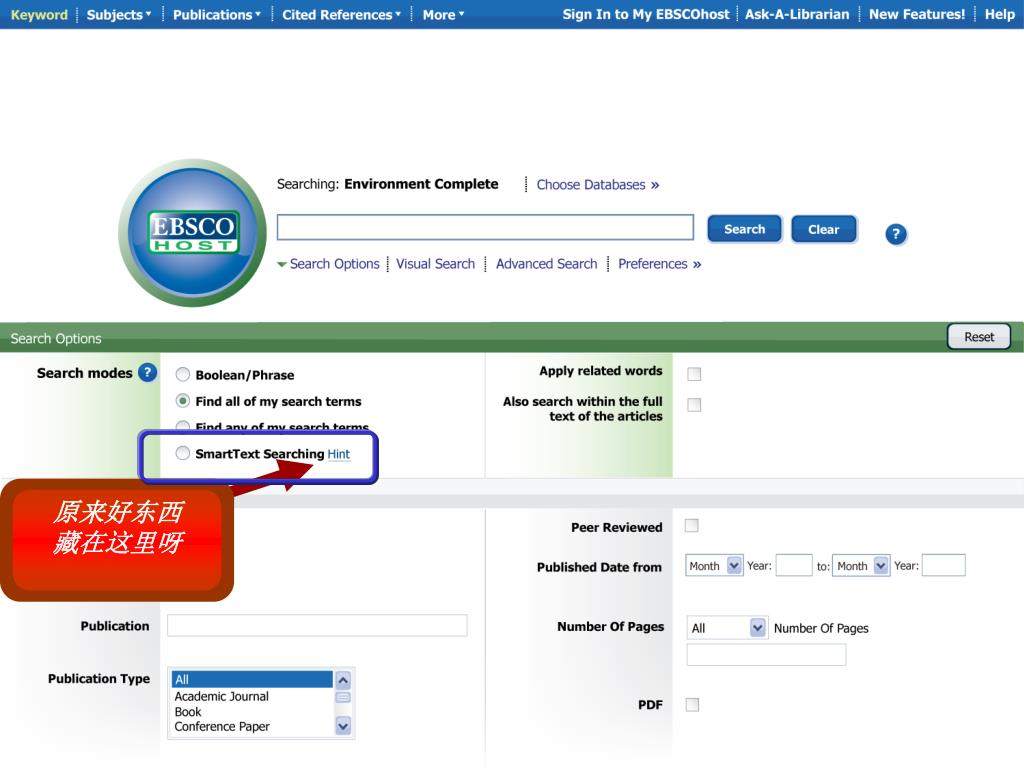
Task: Select the SmartText Searching radio button
Action: pyautogui.click(x=183, y=453)
